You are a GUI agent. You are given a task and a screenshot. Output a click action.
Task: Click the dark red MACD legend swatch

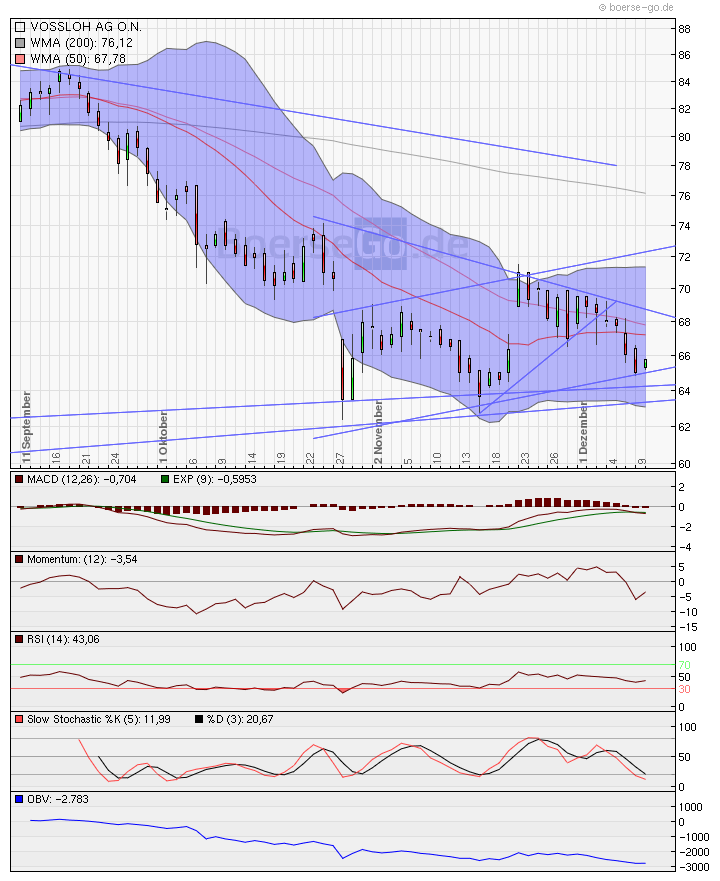(19, 479)
